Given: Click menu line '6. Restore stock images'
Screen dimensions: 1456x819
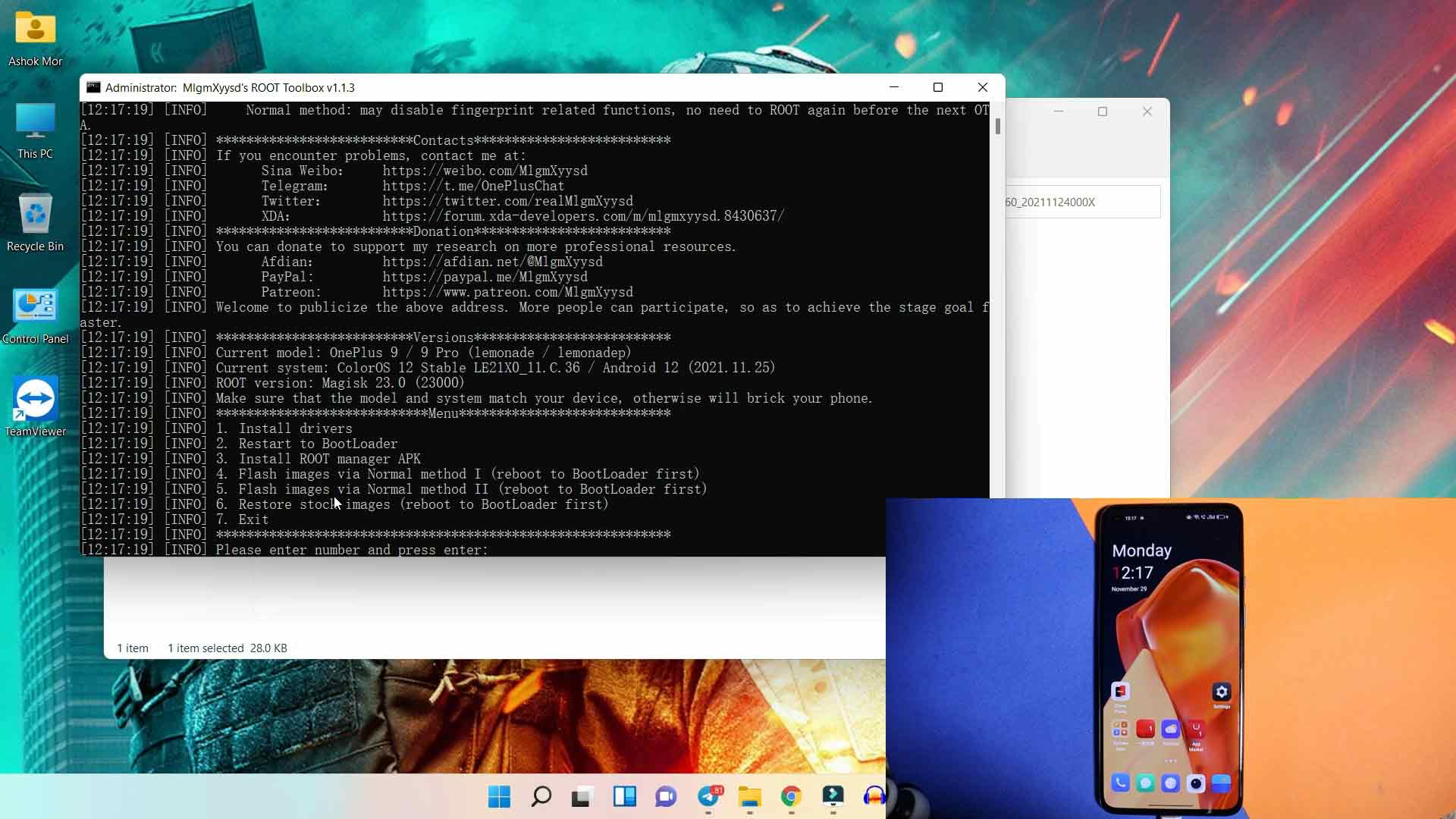Looking at the screenshot, I should click(413, 504).
